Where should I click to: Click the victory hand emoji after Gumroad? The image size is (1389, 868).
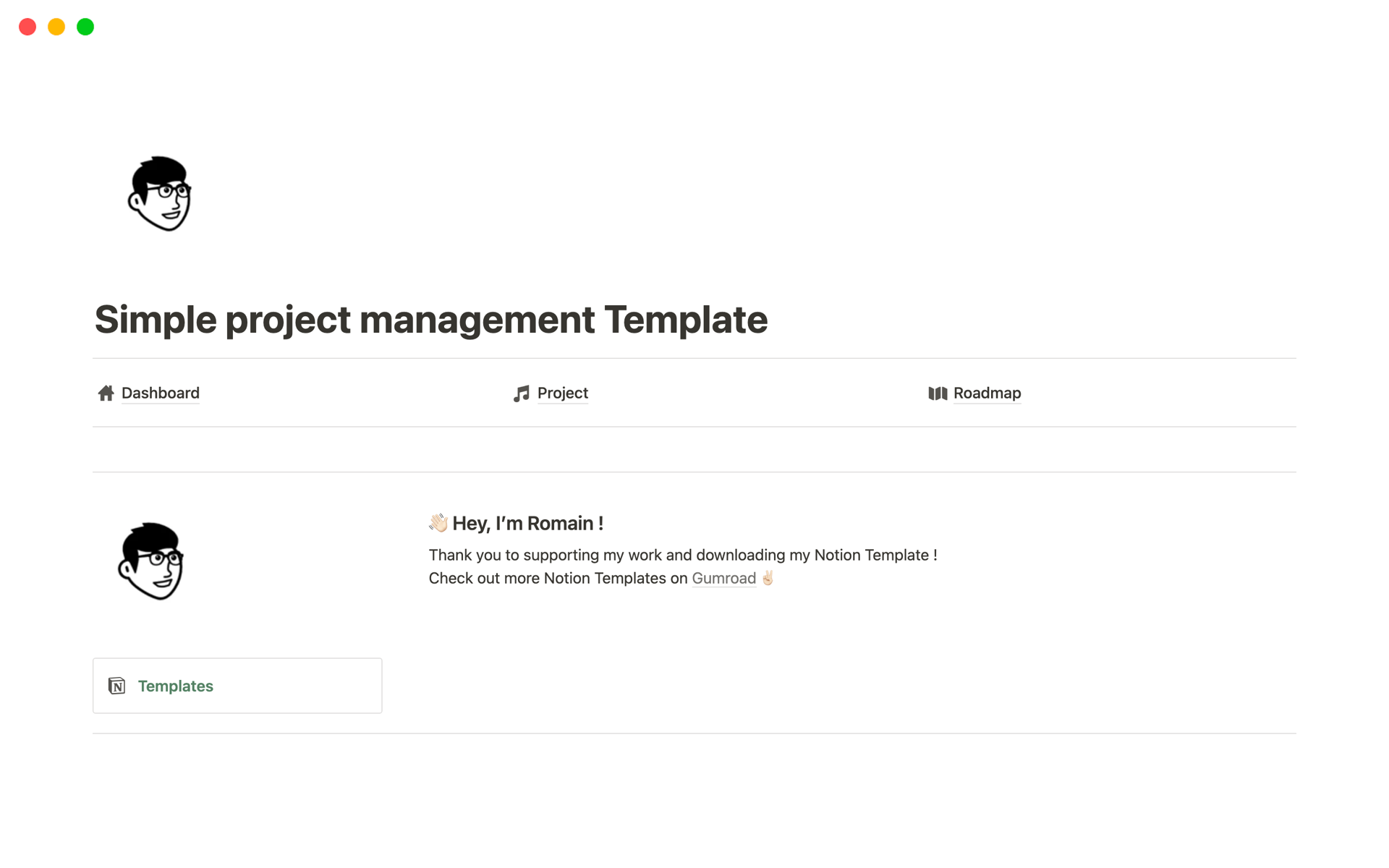click(x=768, y=578)
